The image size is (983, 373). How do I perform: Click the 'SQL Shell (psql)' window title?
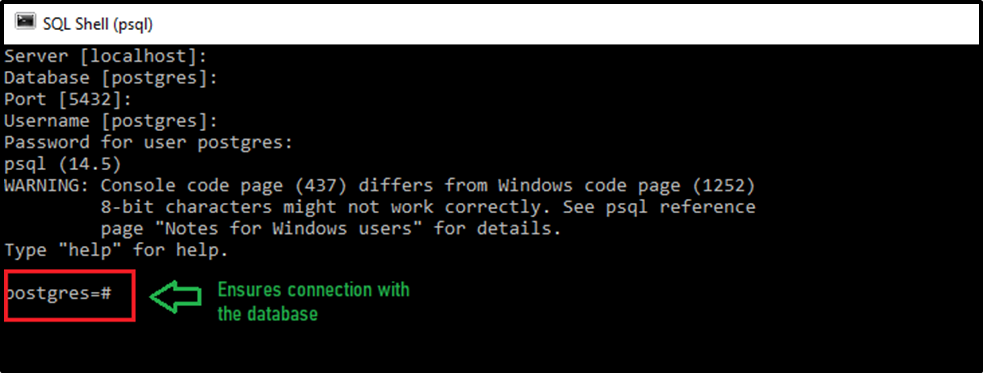(x=98, y=24)
